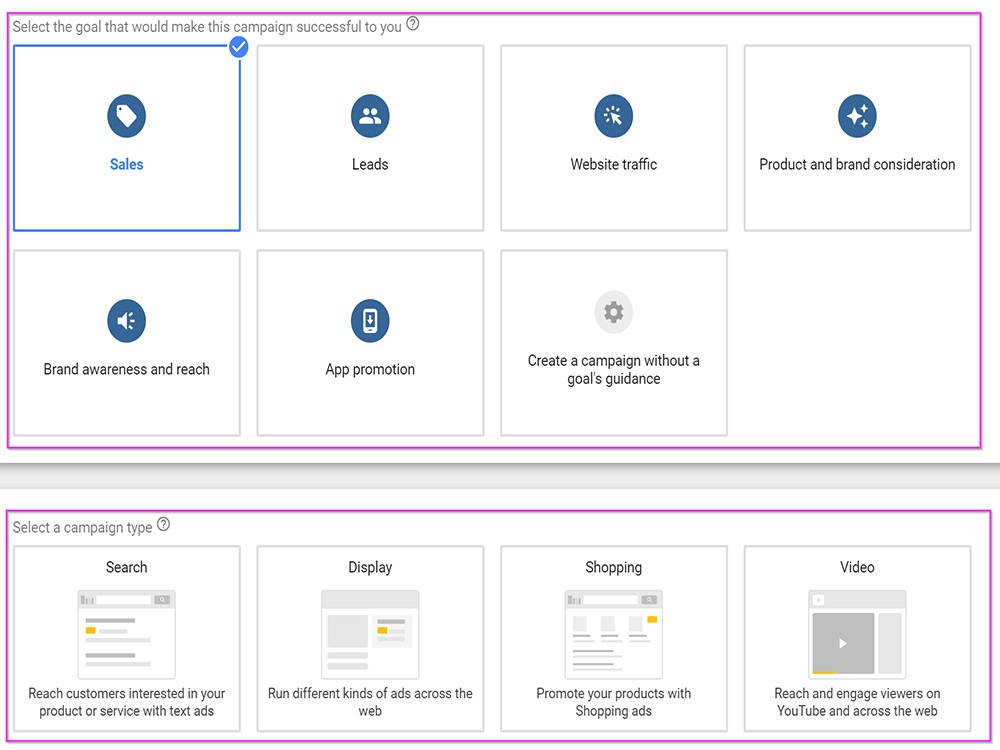Choose Brand awareness and reach label

tap(126, 369)
